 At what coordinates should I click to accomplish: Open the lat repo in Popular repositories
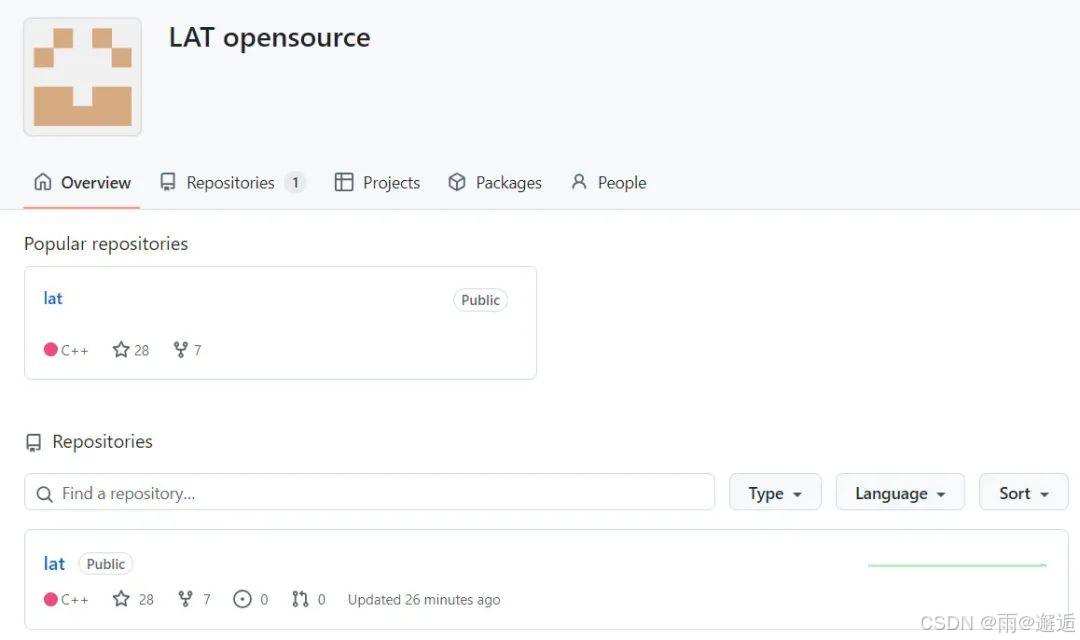tap(53, 298)
